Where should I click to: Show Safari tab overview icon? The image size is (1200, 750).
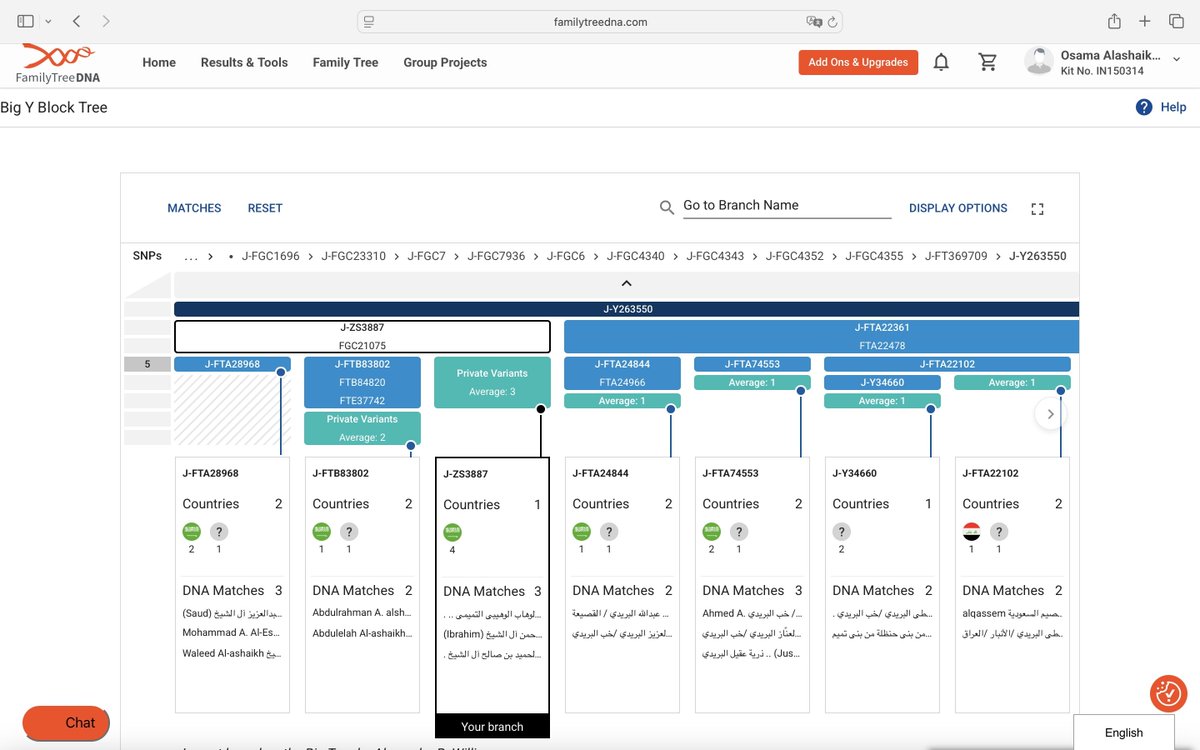tap(1176, 21)
